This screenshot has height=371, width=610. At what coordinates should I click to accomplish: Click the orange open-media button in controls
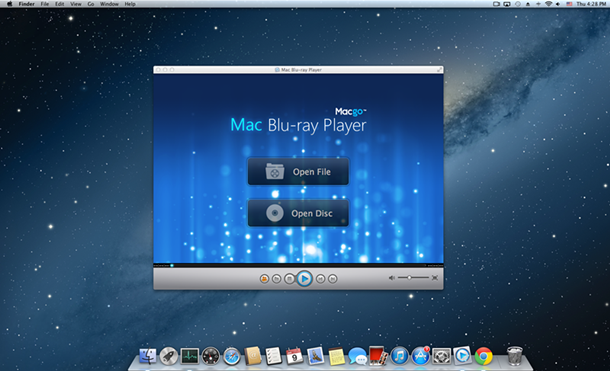click(264, 278)
